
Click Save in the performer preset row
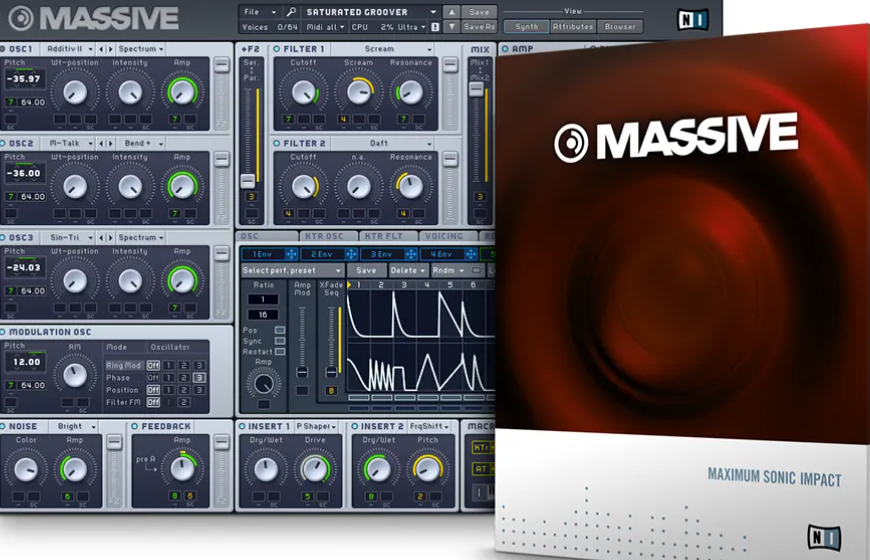pos(366,270)
